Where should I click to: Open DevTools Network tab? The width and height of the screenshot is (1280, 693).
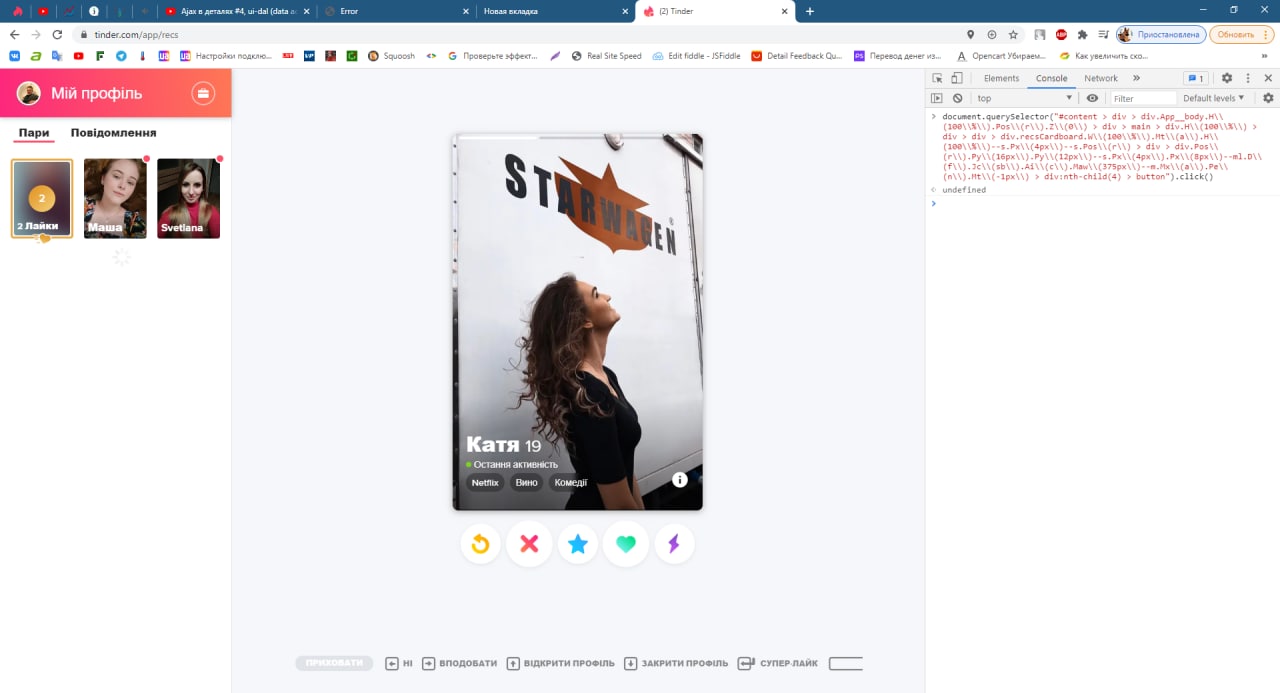[x=1101, y=78]
